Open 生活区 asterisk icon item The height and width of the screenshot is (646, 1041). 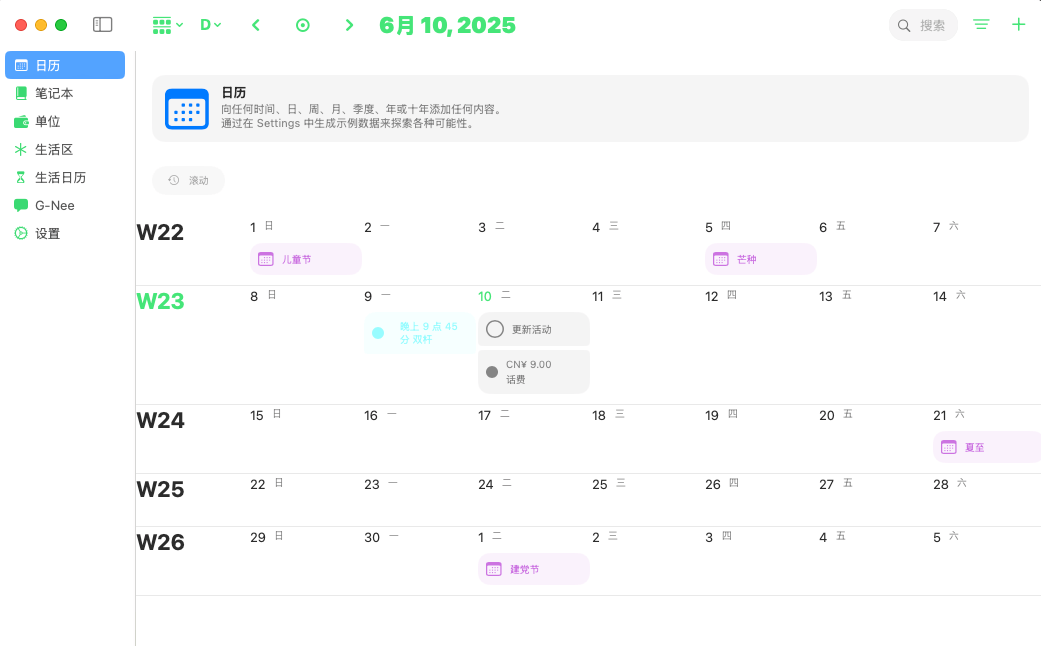[54, 149]
